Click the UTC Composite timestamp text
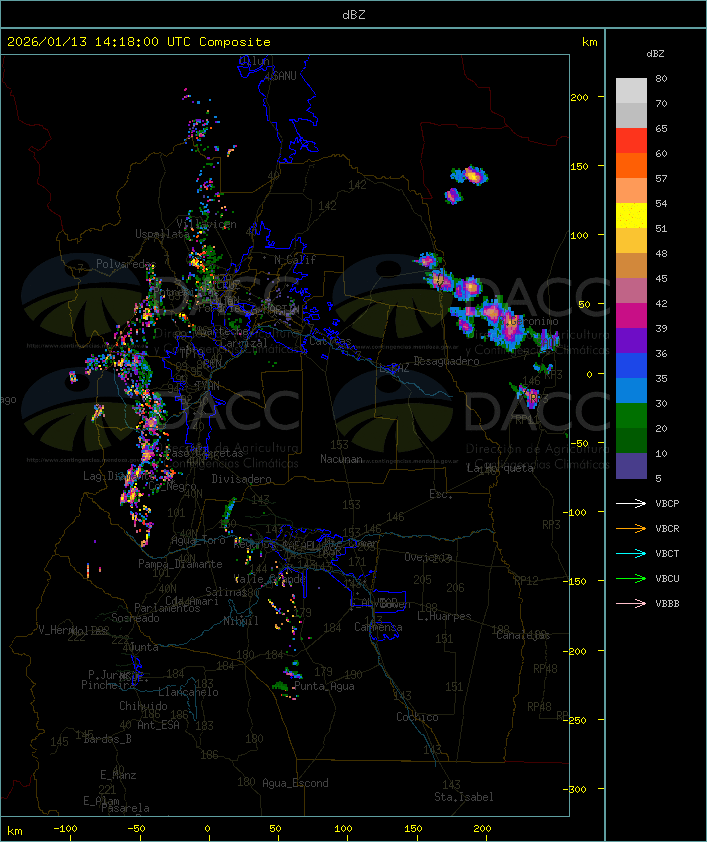Viewport: 707px width, 842px height. (139, 42)
